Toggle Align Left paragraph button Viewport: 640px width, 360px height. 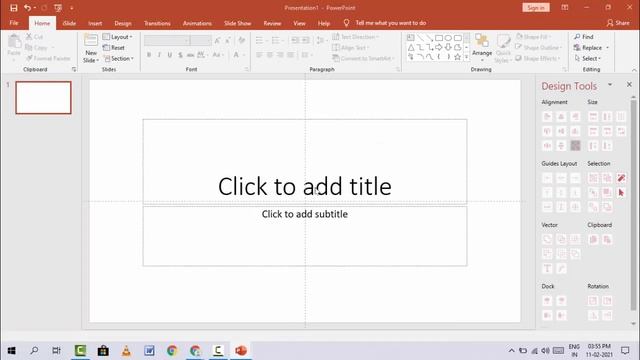(x=259, y=55)
